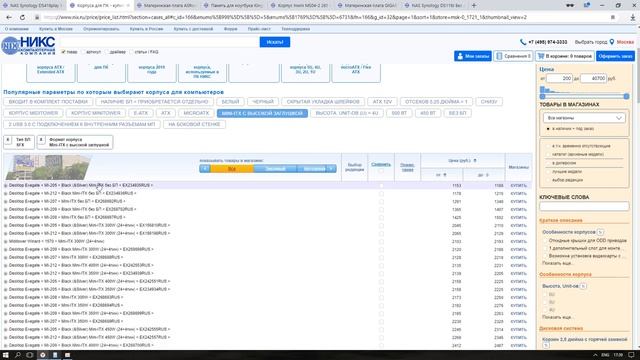This screenshot has width=640, height=360.
Task: Open browser downloads icon at toolbar right
Action: (x=633, y=18)
